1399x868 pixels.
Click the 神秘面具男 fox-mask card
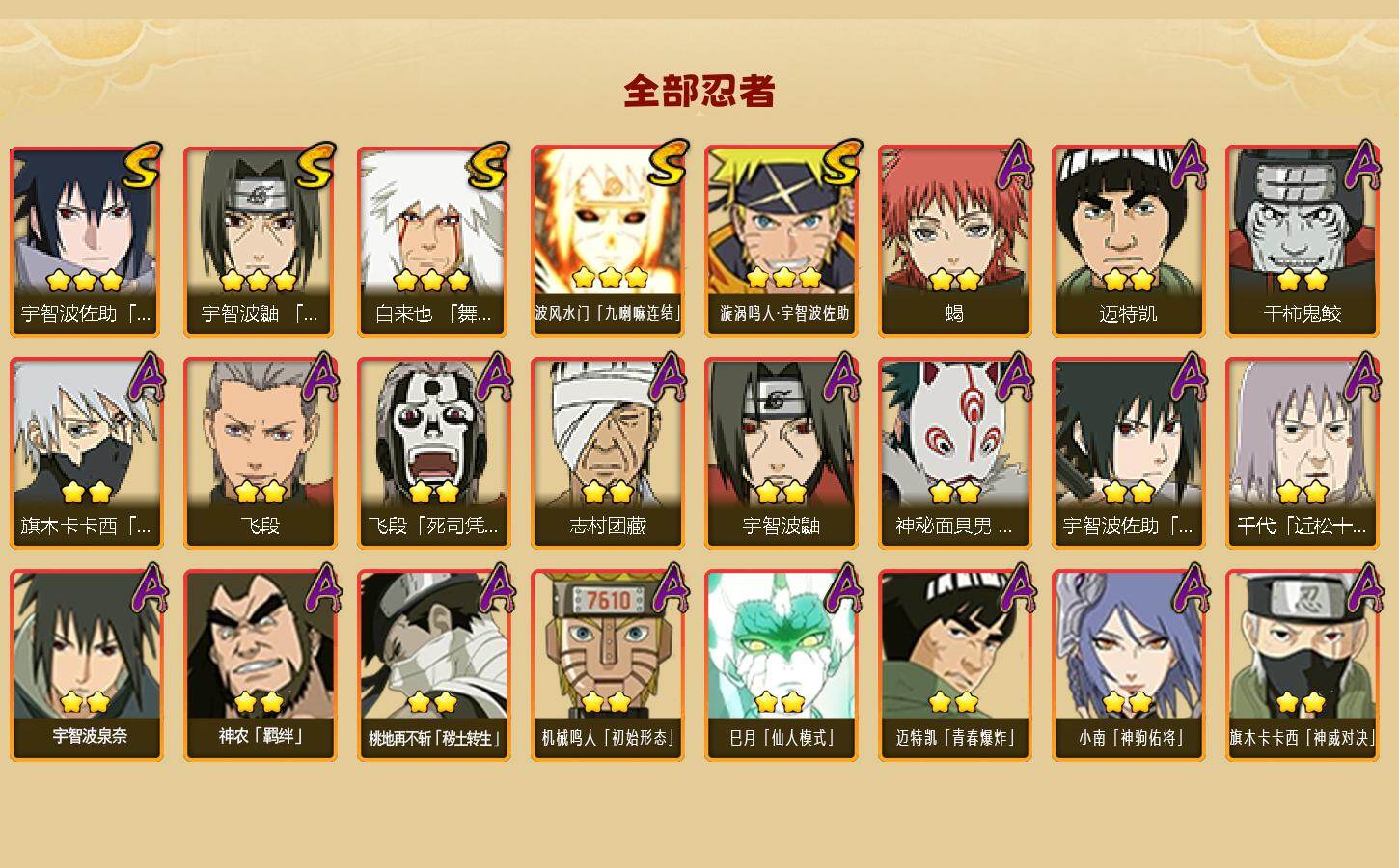954,453
